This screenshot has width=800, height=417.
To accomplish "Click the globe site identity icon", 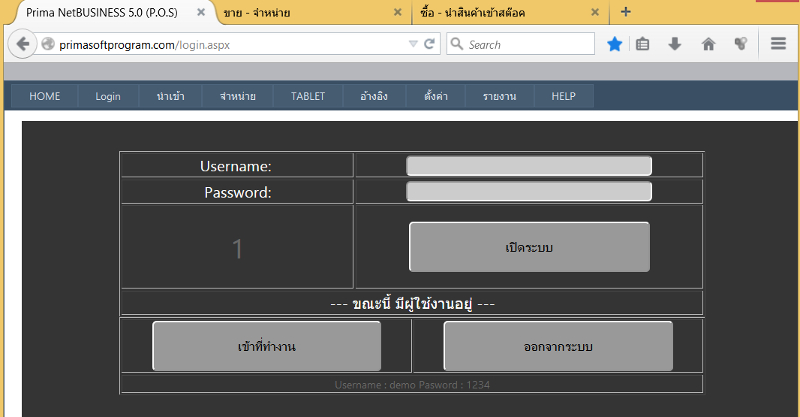I will coord(48,44).
